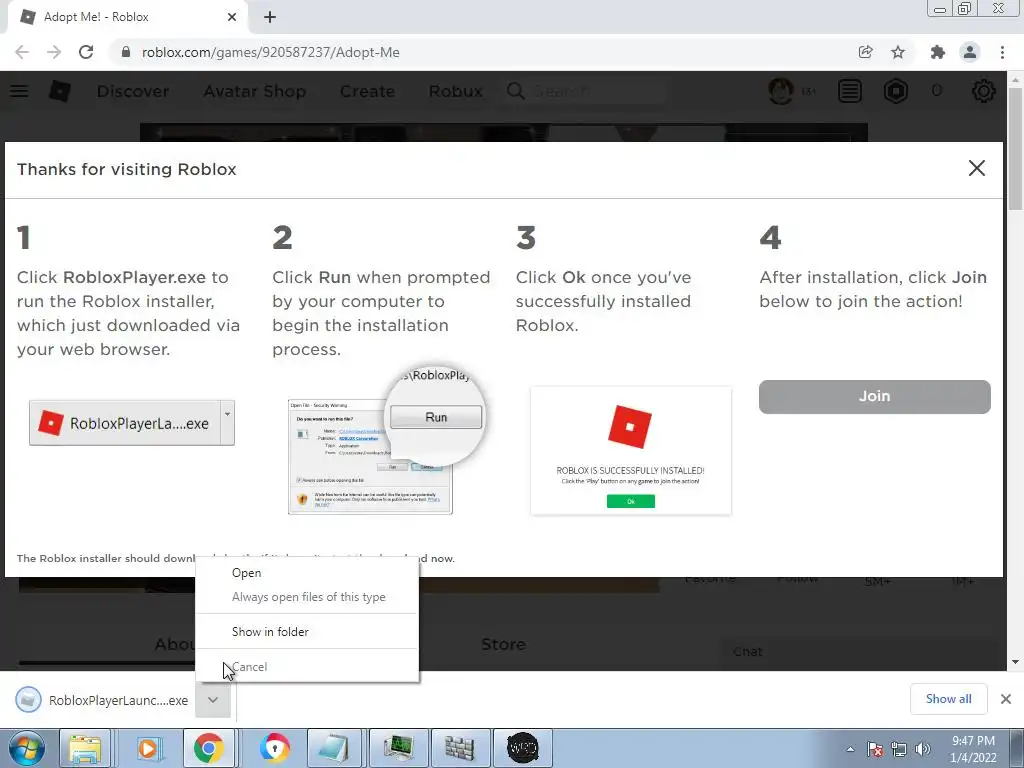Close the Thanks for visiting Roblox dialog

click(x=976, y=168)
